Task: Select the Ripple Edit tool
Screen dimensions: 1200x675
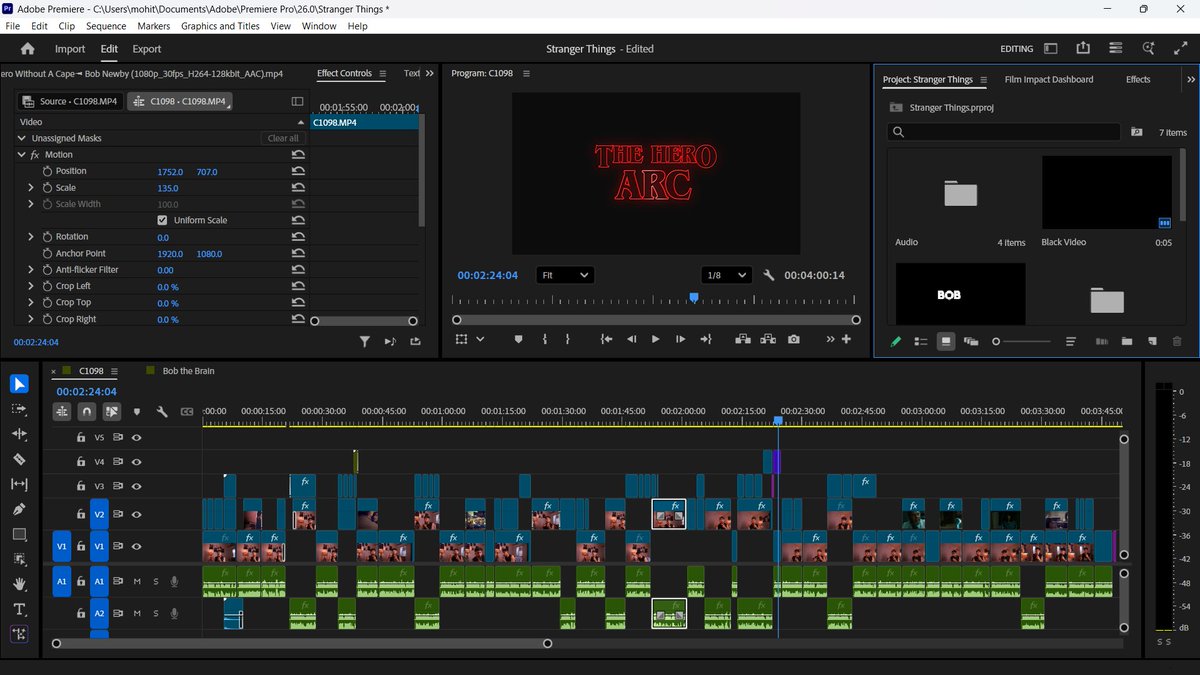Action: 19,434
